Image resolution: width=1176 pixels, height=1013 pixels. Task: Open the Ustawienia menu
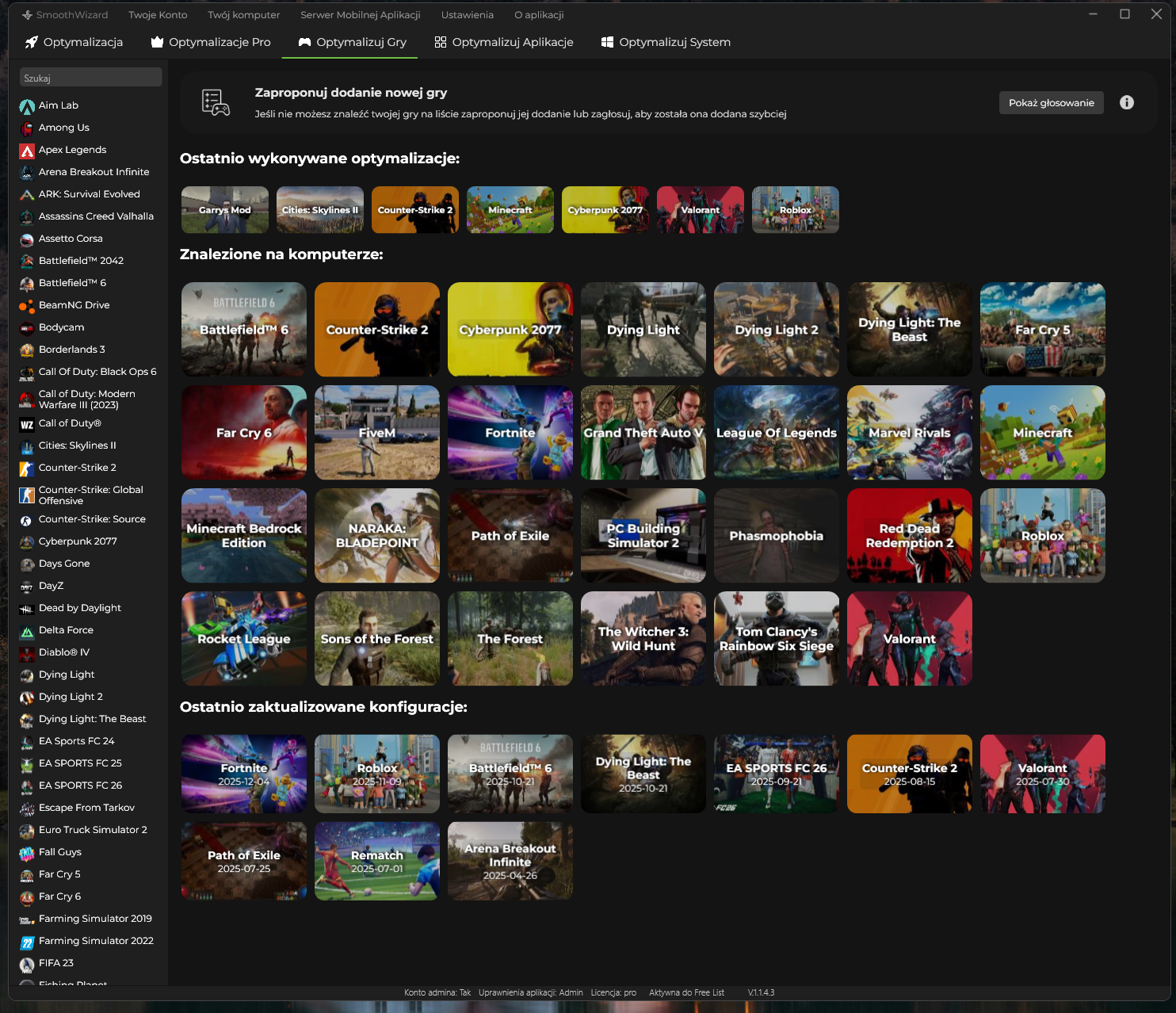click(467, 15)
